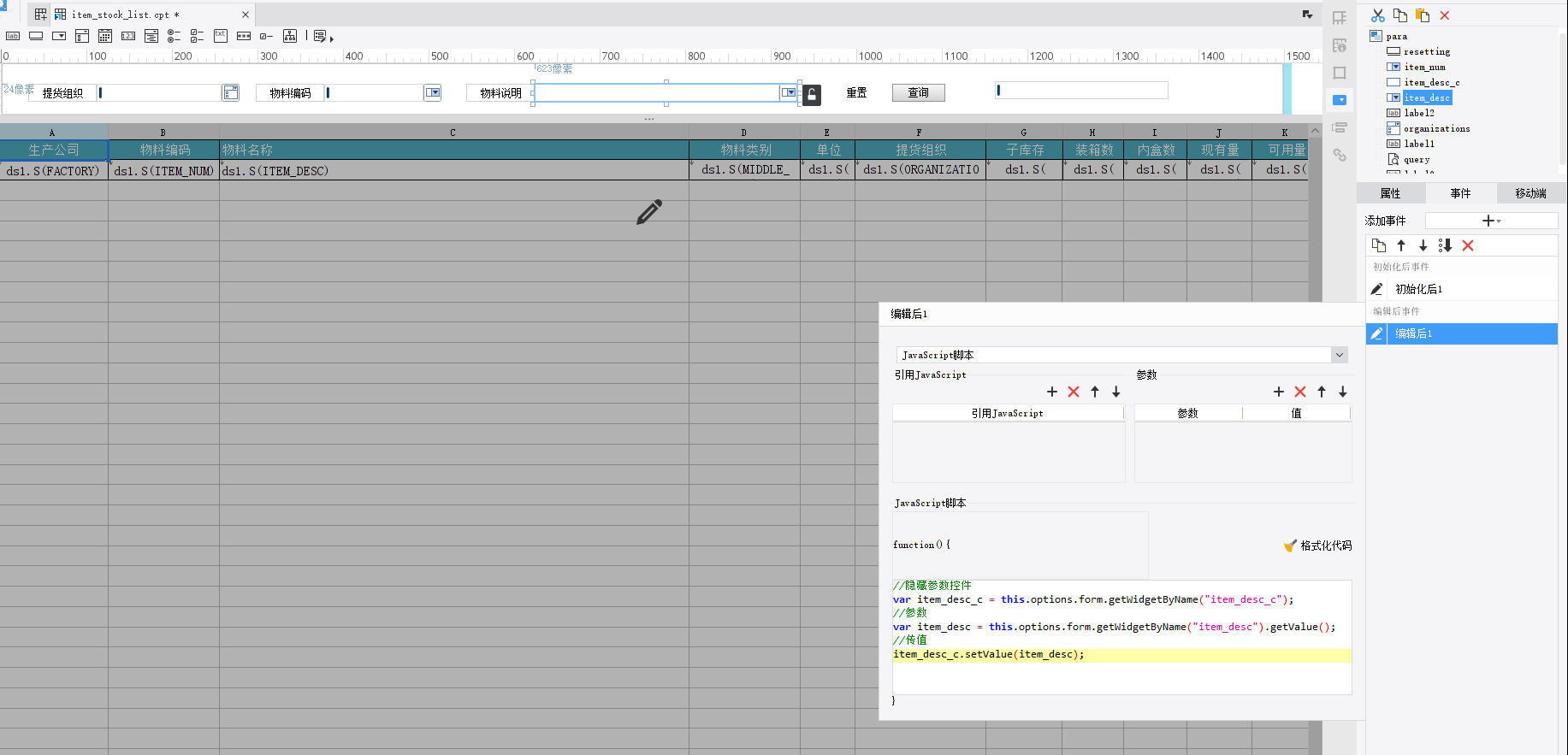Cut the selected widget with scissors icon

[x=1377, y=15]
